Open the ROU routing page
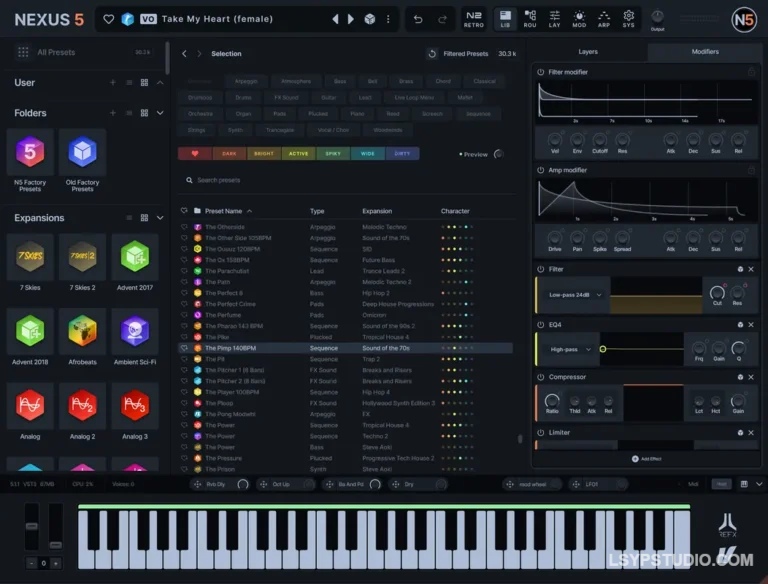 (x=530, y=19)
